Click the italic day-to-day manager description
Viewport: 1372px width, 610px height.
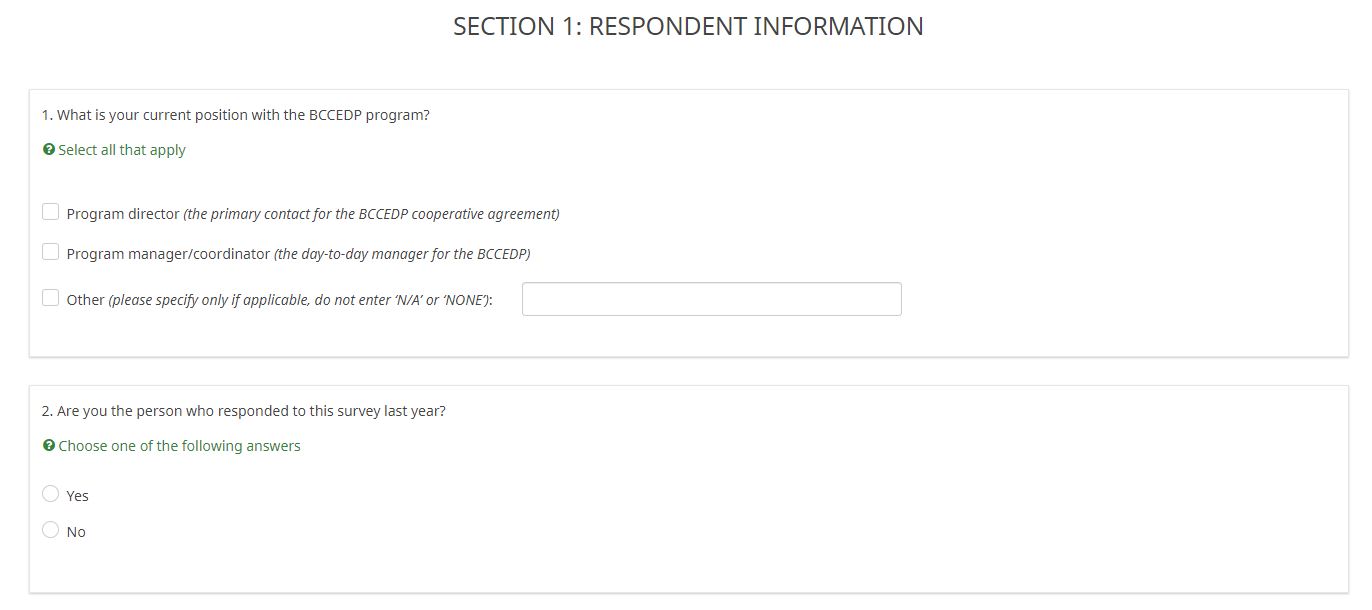[x=402, y=254]
